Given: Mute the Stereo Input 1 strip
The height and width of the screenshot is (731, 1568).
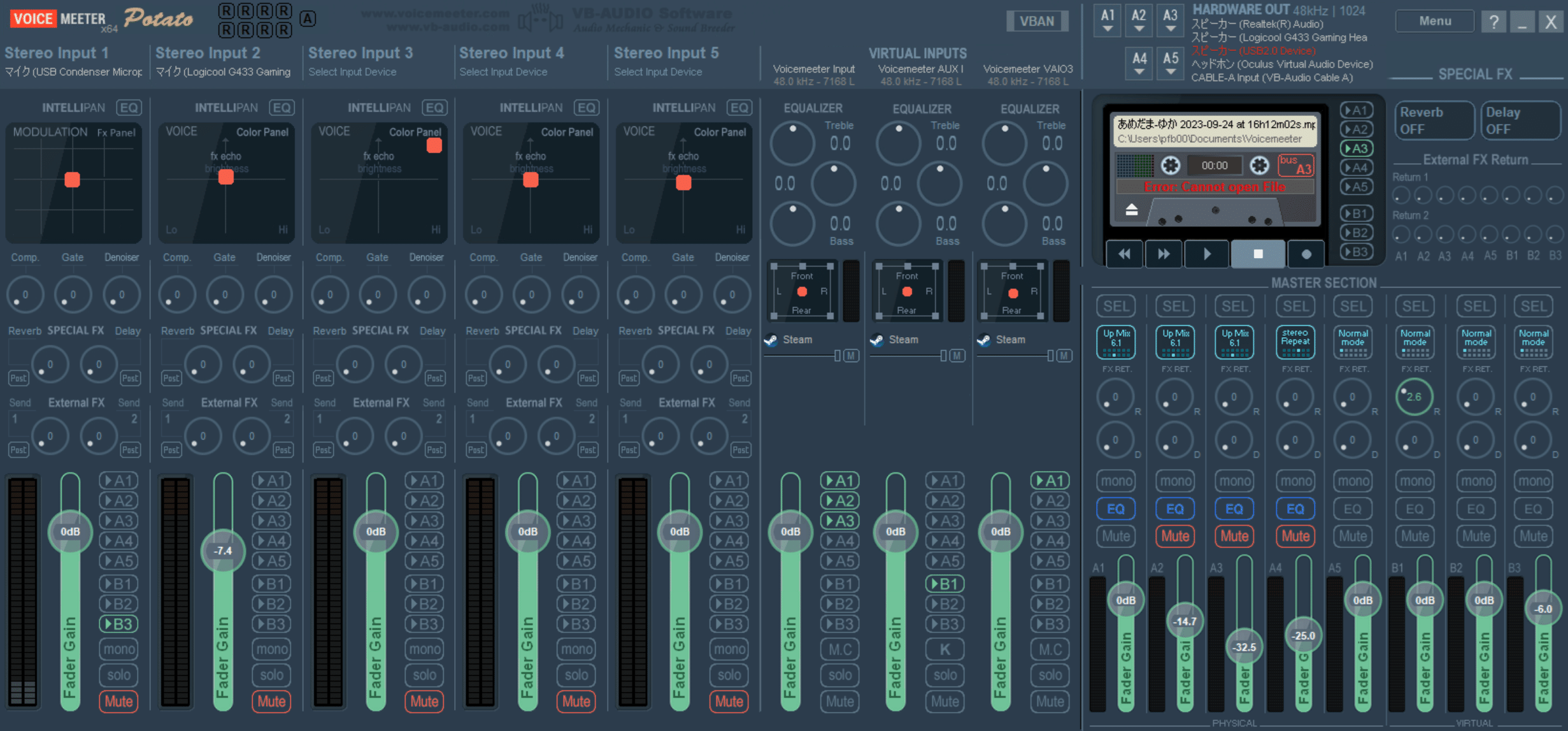Looking at the screenshot, I should click(x=118, y=701).
